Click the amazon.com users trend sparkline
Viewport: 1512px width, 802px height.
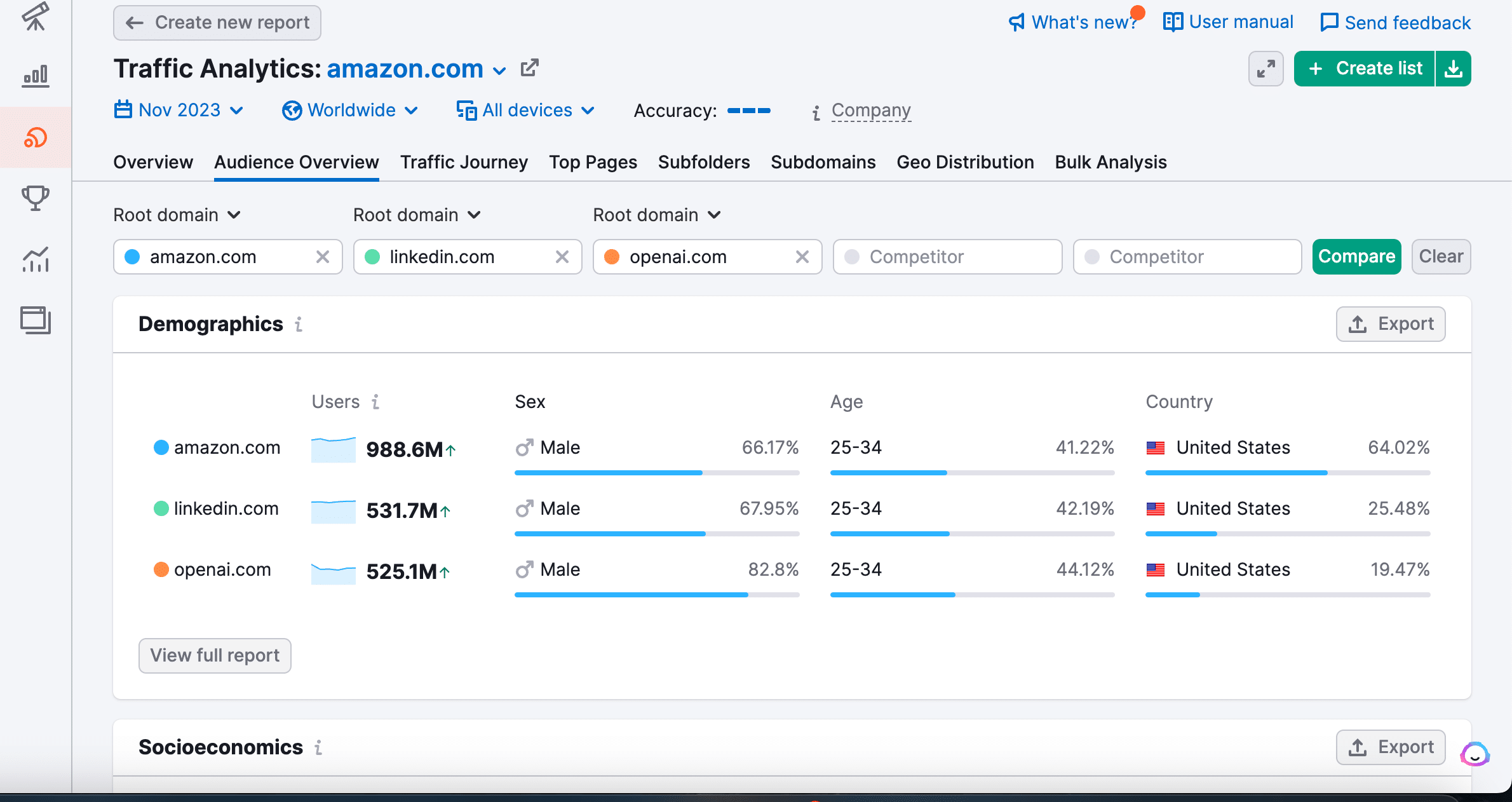tap(334, 449)
